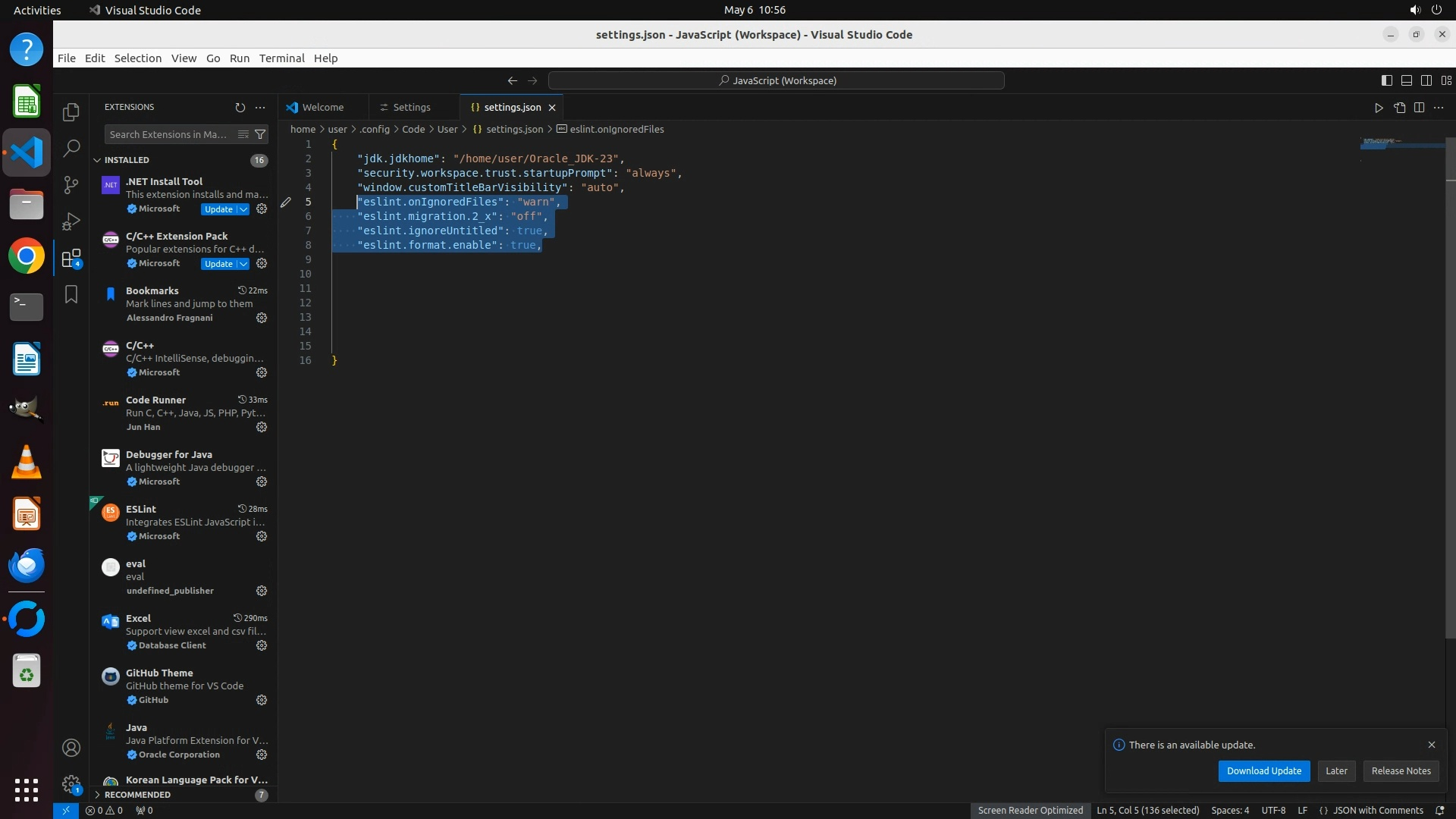Viewport: 1456px width, 819px height.
Task: Open the Manage gear for ESLint extension
Action: tap(262, 536)
